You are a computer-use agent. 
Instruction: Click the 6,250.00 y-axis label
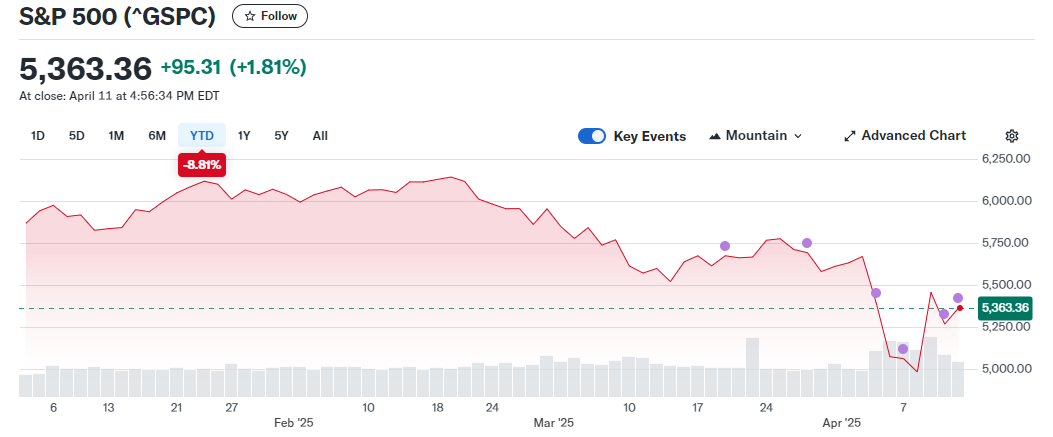[x=1005, y=159]
